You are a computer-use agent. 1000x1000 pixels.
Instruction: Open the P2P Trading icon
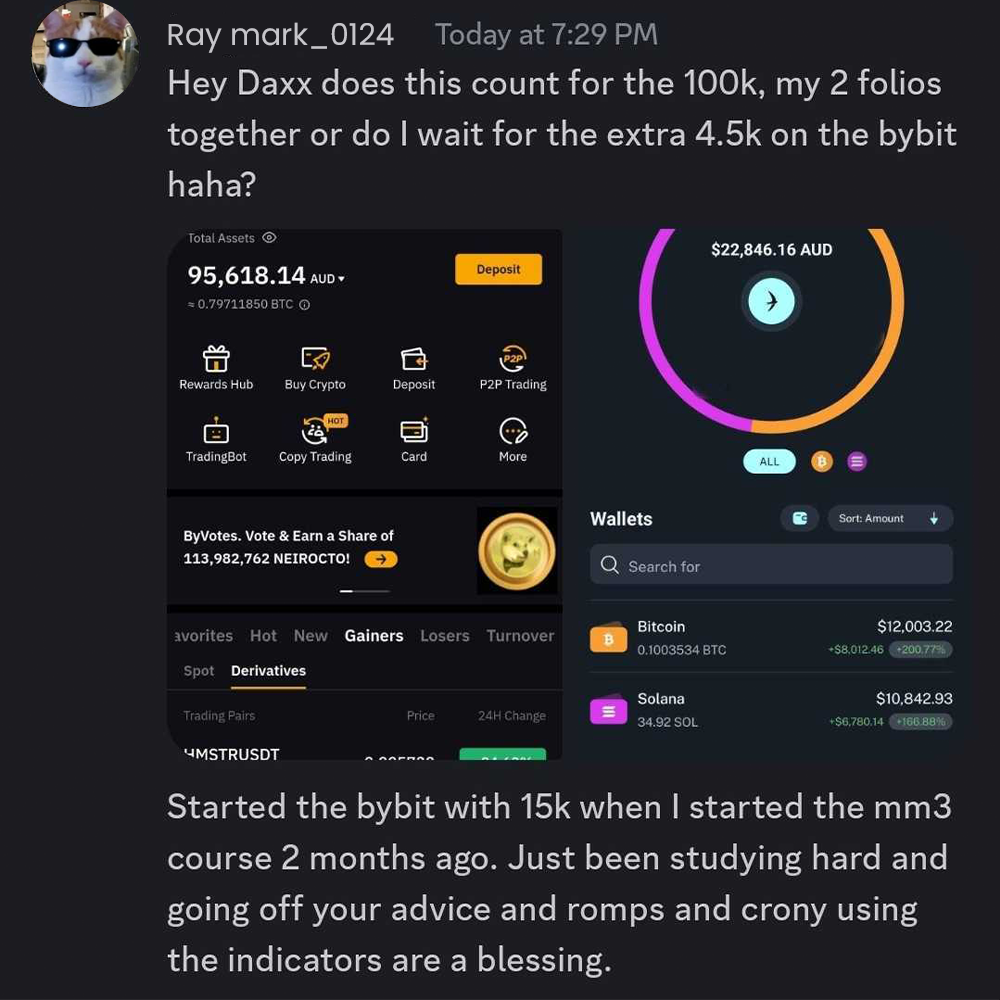click(x=513, y=358)
